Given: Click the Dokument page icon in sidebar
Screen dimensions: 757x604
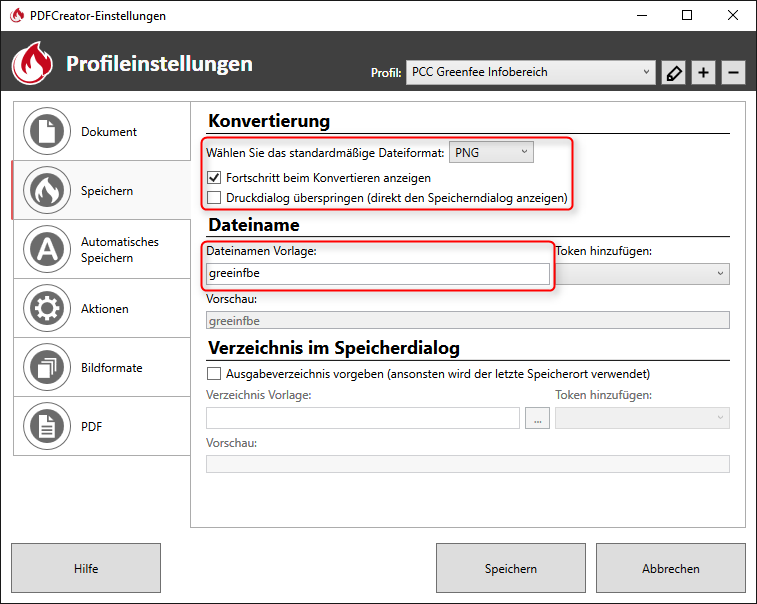Looking at the screenshot, I should 45,132.
